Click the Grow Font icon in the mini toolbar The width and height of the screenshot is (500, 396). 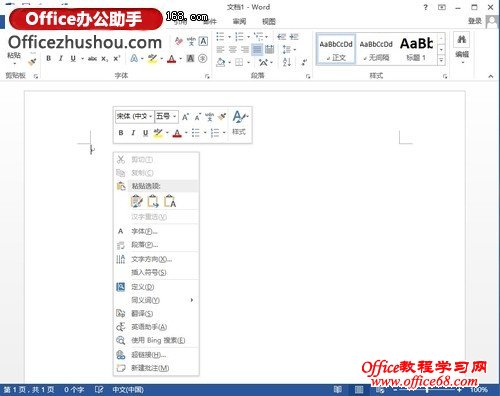pos(185,117)
